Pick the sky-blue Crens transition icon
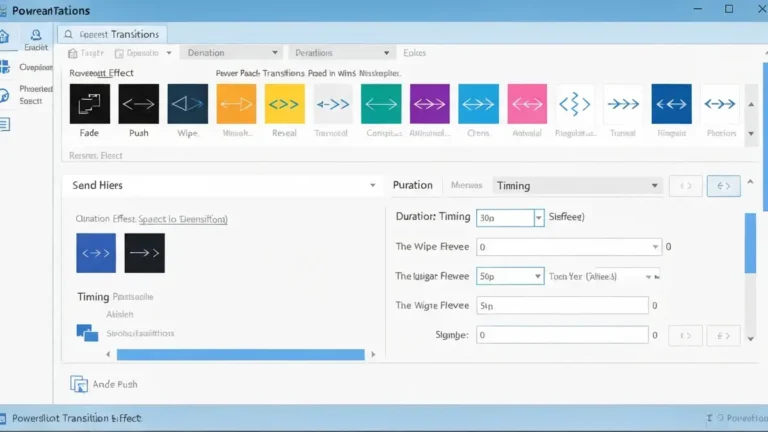Viewport: 768px width, 432px height. [479, 104]
